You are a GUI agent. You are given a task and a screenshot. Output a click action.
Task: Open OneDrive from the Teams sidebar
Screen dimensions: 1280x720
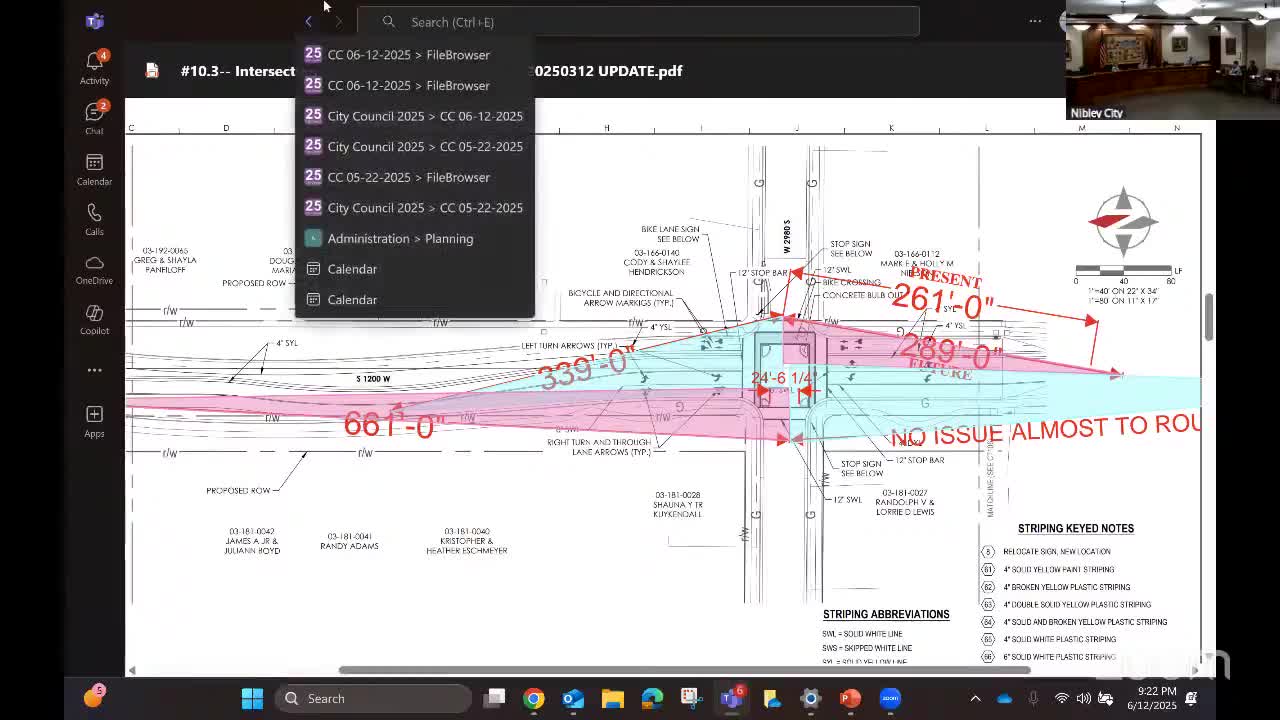pyautogui.click(x=94, y=269)
